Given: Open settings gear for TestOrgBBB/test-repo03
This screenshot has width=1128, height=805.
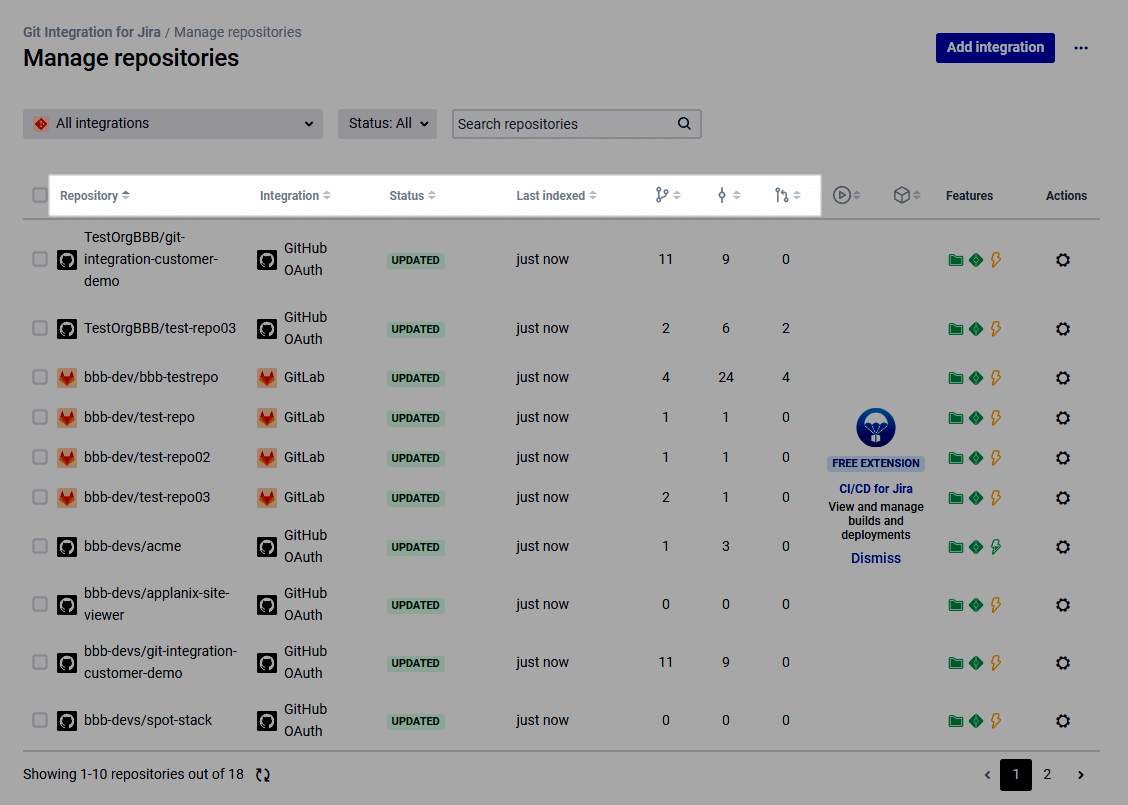Looking at the screenshot, I should 1063,329.
